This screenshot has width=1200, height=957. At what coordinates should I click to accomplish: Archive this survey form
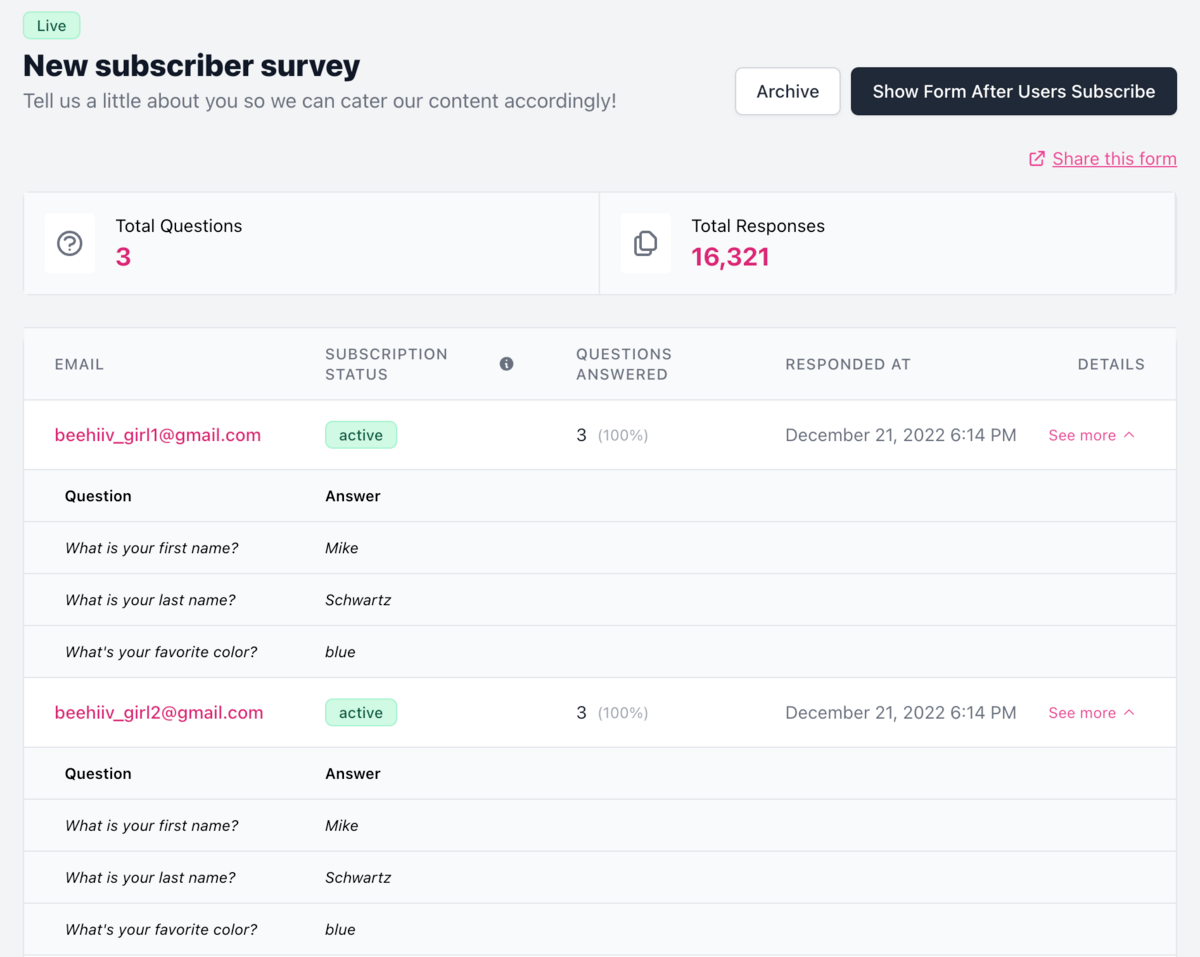pyautogui.click(x=788, y=92)
